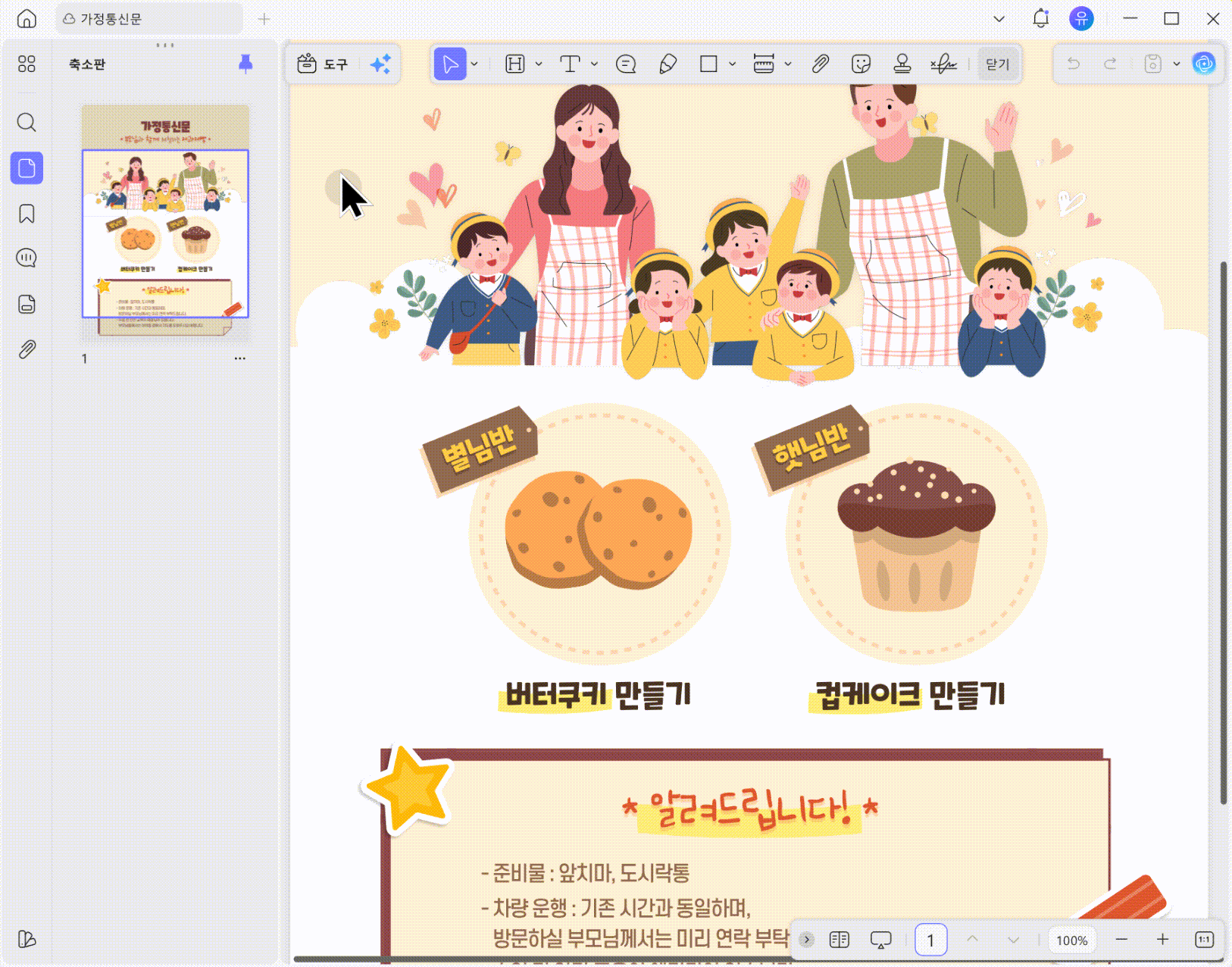Expand the selection tool dropdown arrow
The image size is (1232, 967).
(474, 64)
